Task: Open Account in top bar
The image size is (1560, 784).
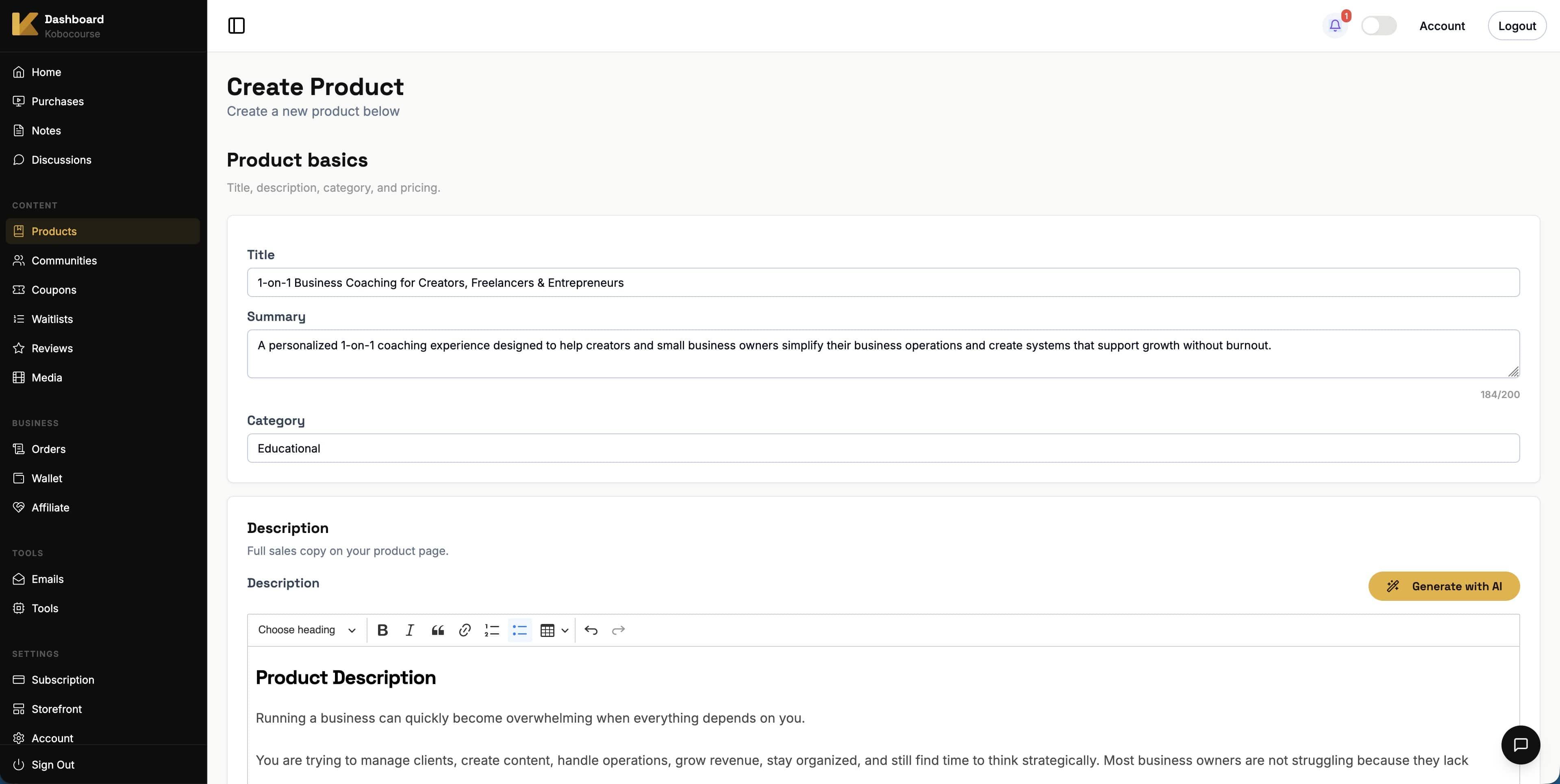Action: (x=1442, y=26)
